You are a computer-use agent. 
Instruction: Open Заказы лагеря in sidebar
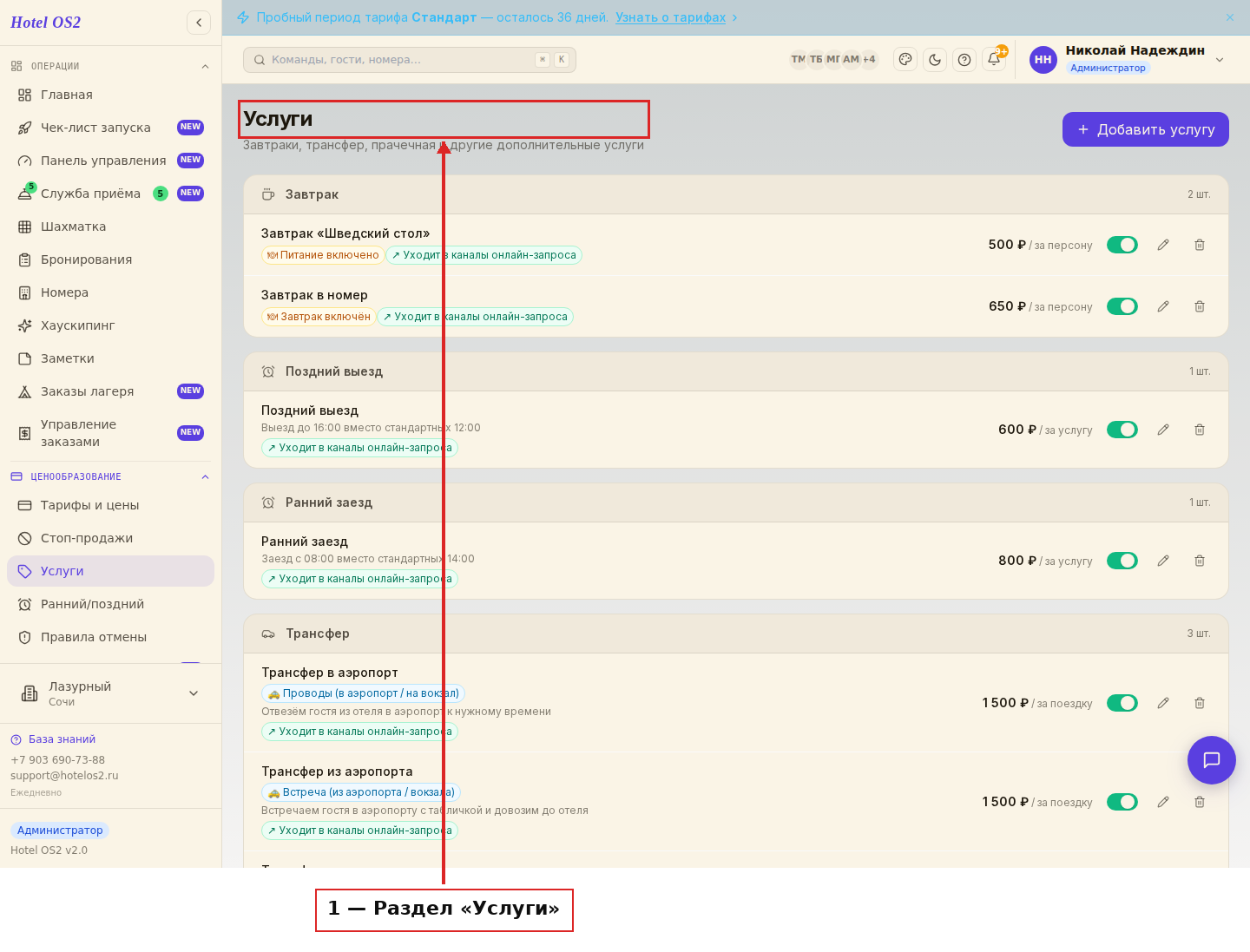tap(110, 391)
